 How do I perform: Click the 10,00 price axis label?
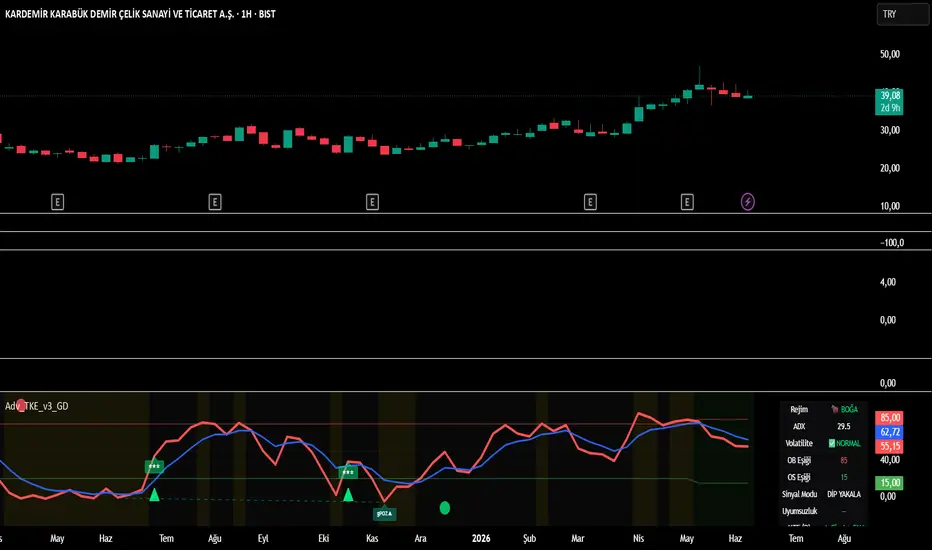(x=890, y=206)
